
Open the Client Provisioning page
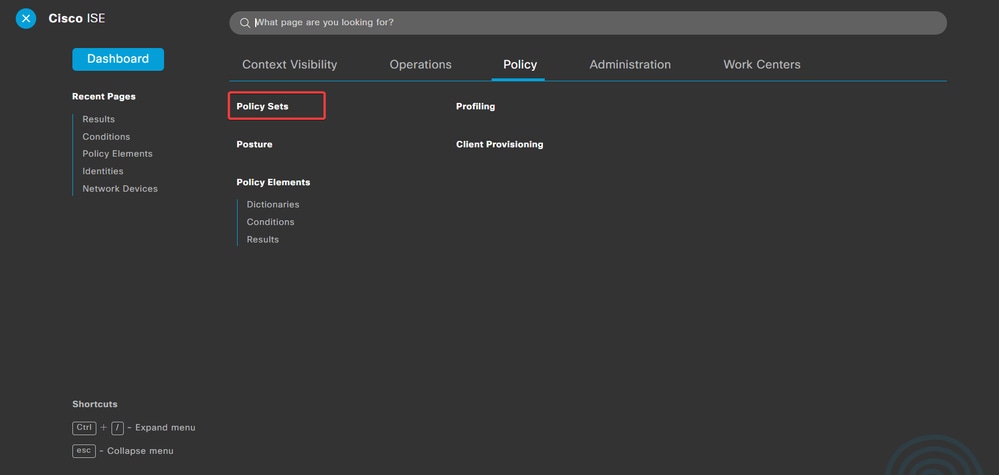pyautogui.click(x=500, y=145)
